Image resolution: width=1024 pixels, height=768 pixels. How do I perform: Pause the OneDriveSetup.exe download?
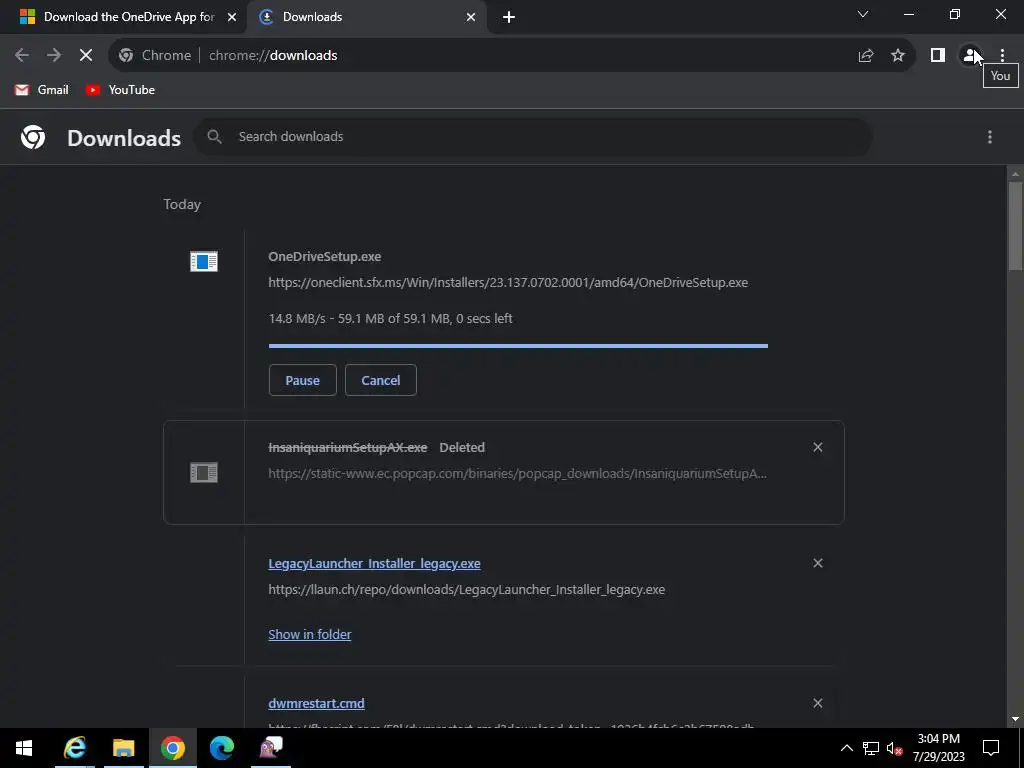click(x=302, y=380)
